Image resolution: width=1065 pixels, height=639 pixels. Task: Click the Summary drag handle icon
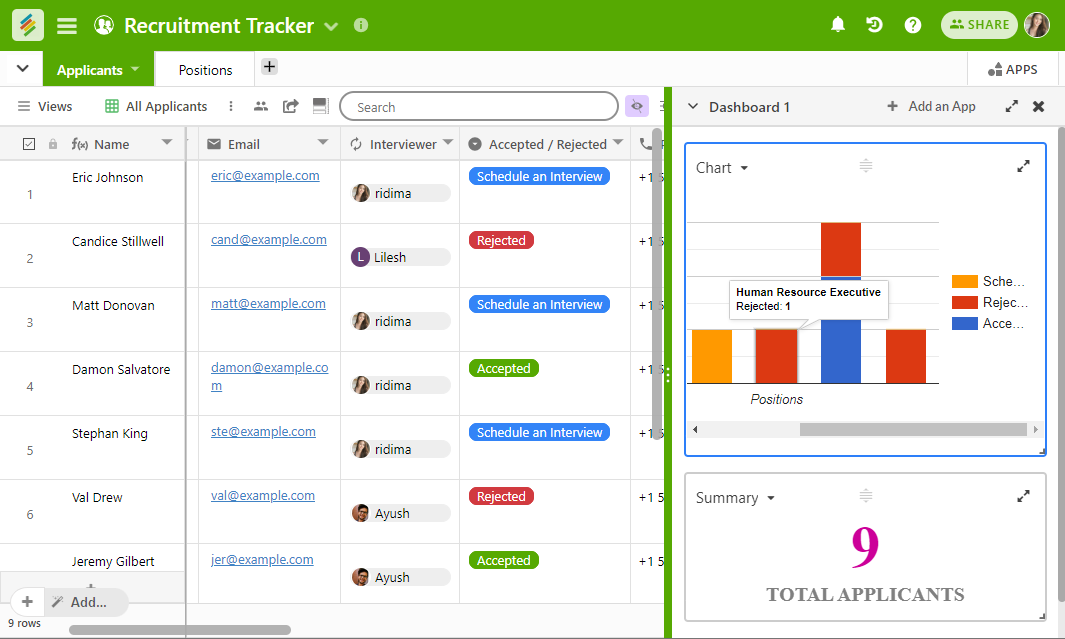(x=865, y=495)
